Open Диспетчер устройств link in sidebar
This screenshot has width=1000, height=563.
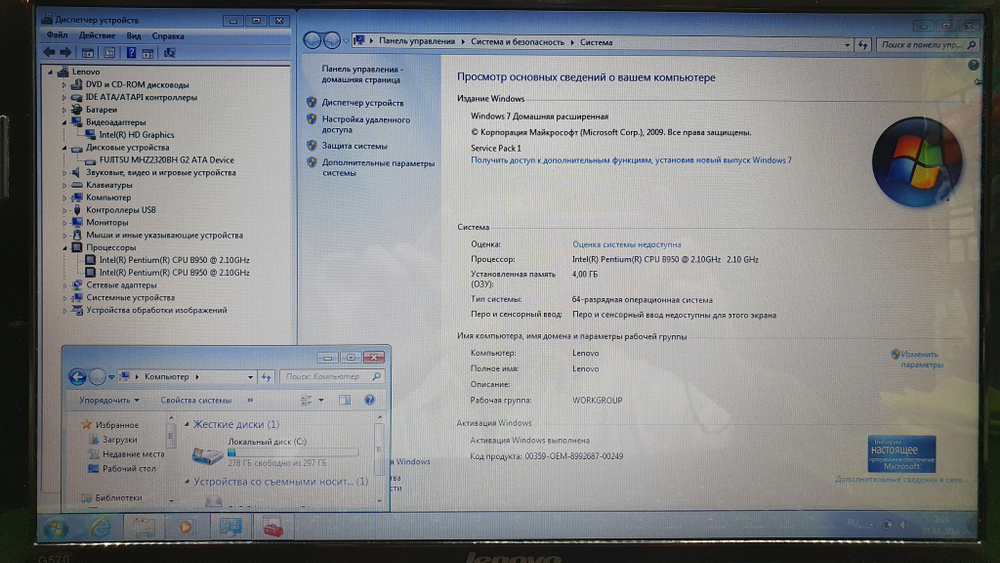362,103
